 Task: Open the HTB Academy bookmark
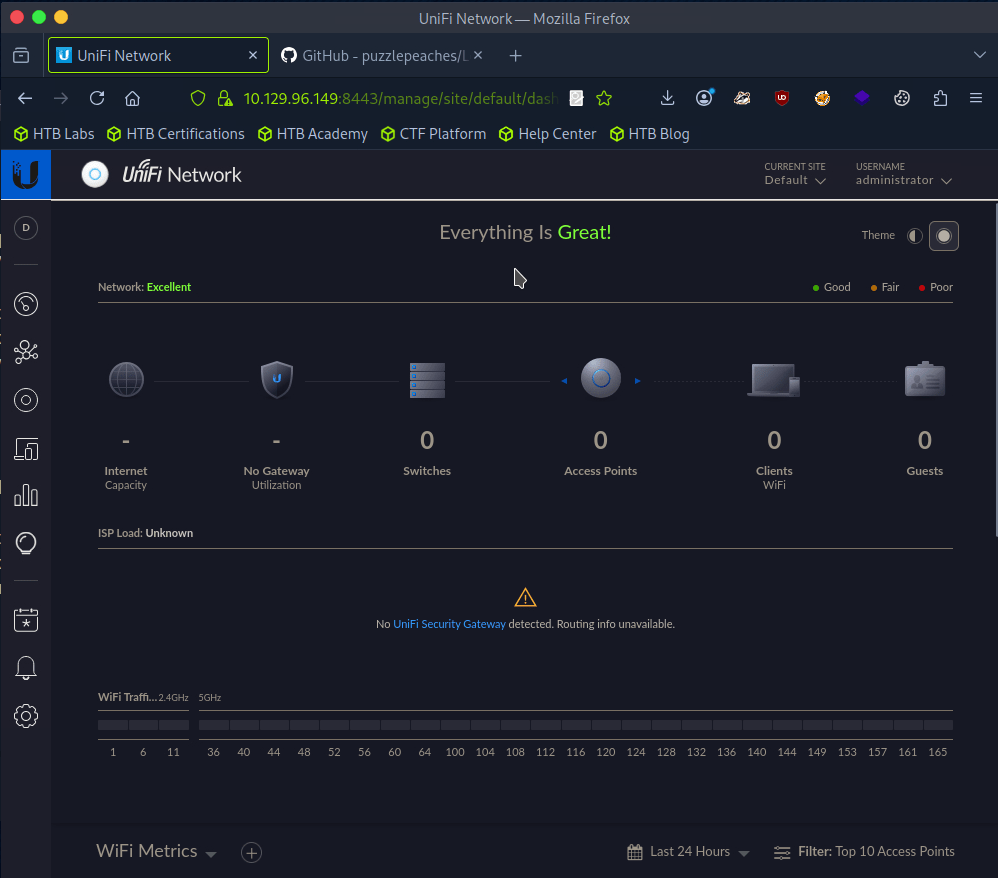[x=312, y=134]
